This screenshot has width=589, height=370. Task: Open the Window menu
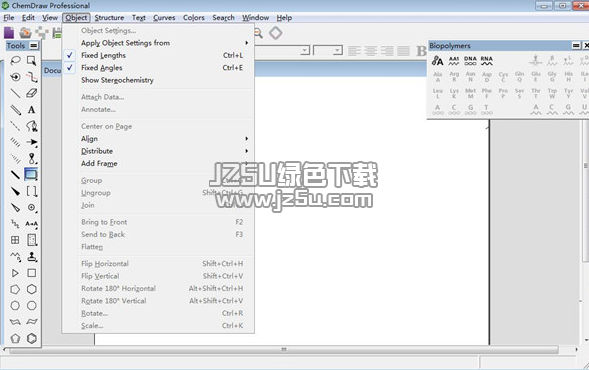pos(255,18)
